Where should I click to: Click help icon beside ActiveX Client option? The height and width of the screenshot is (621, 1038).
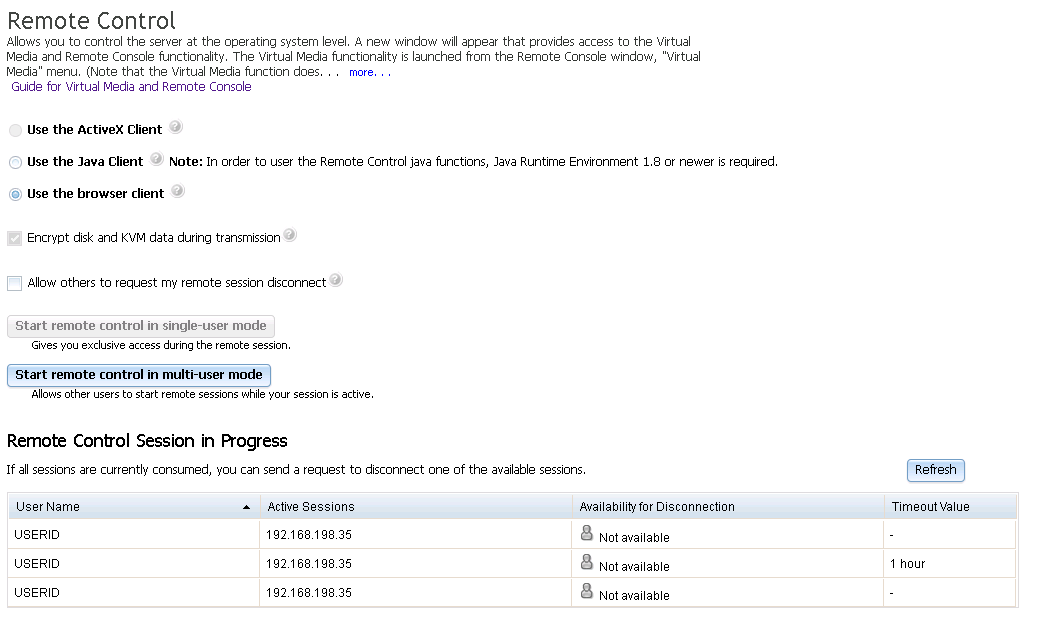point(176,127)
